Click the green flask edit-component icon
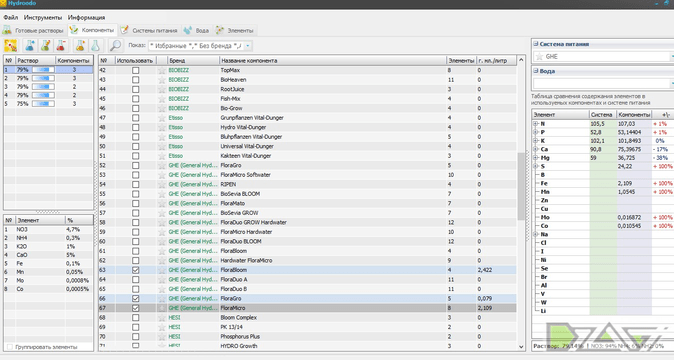This screenshot has height=360, width=674. pyautogui.click(x=45, y=45)
